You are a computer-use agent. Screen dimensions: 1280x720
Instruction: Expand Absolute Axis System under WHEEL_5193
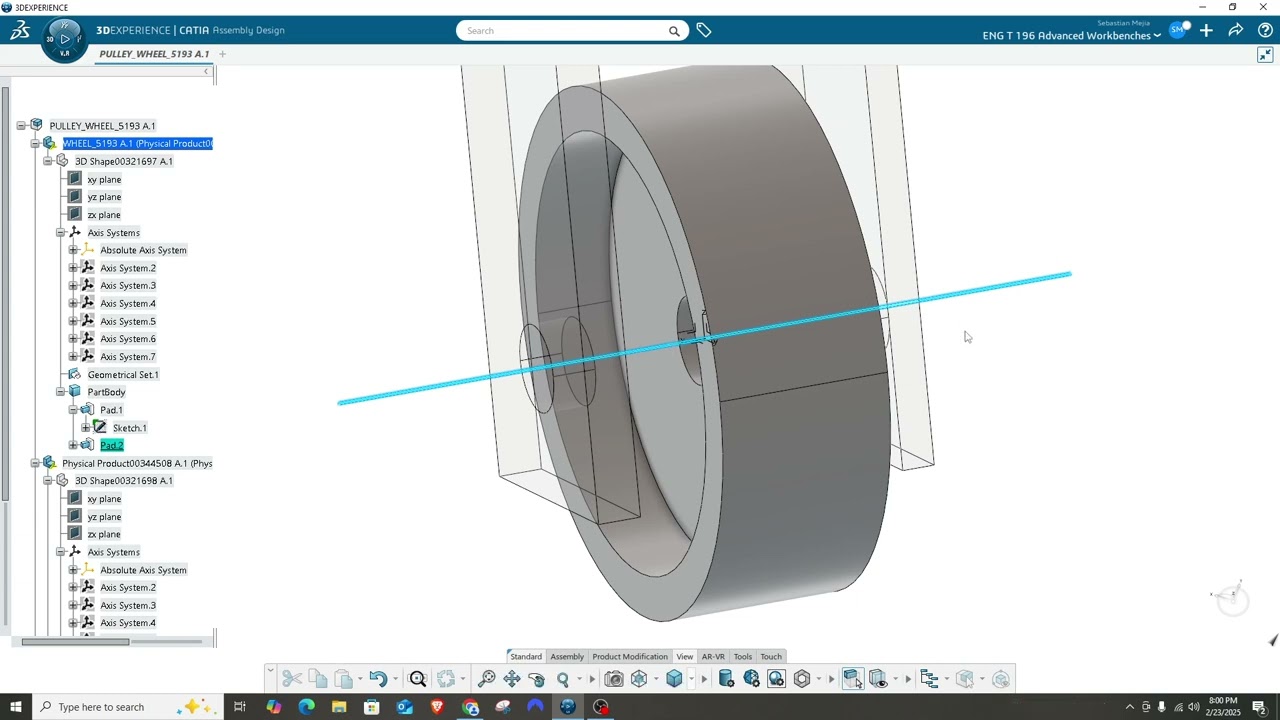pyautogui.click(x=73, y=250)
